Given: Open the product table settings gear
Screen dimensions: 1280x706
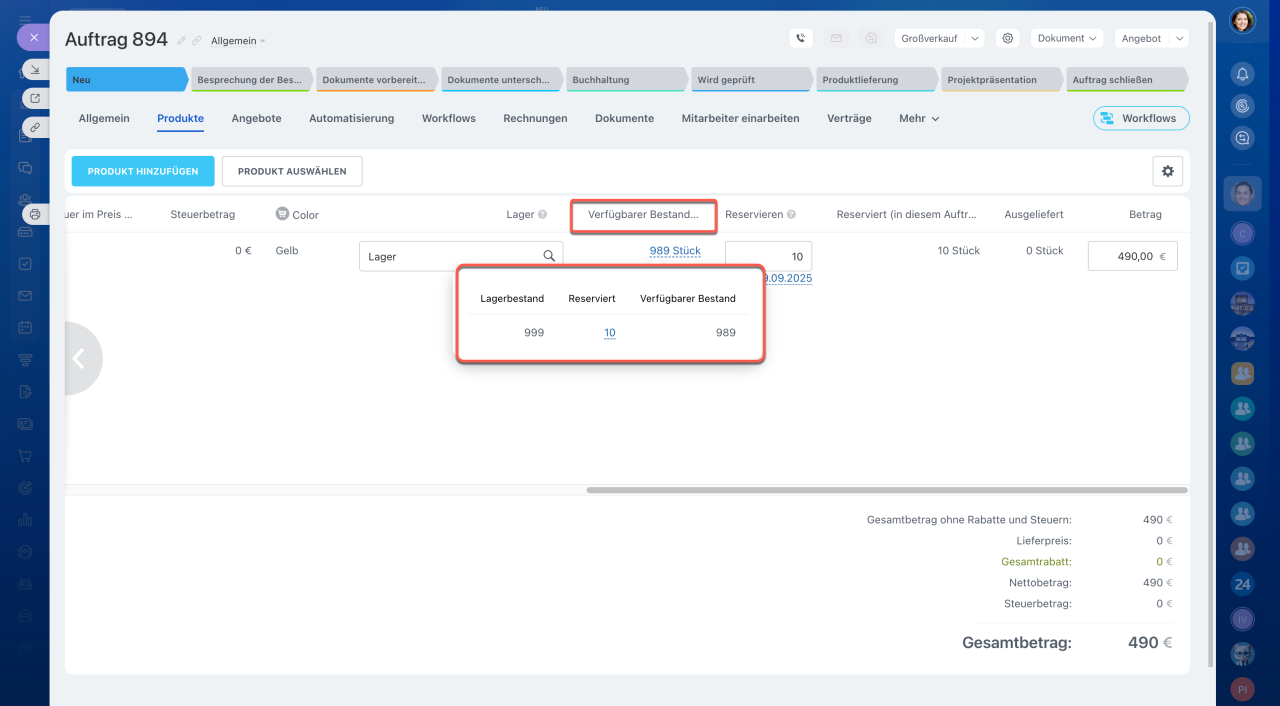Looking at the screenshot, I should tap(1167, 171).
